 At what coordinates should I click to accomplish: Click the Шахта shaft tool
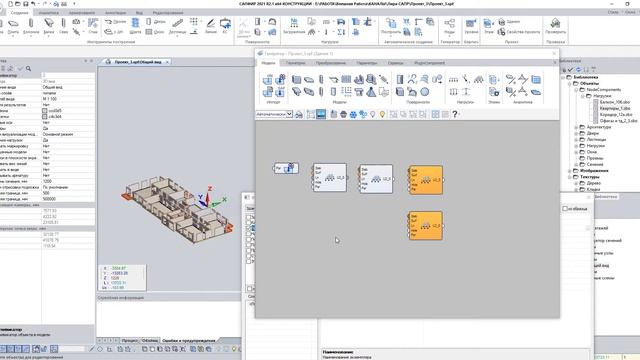pos(135,27)
